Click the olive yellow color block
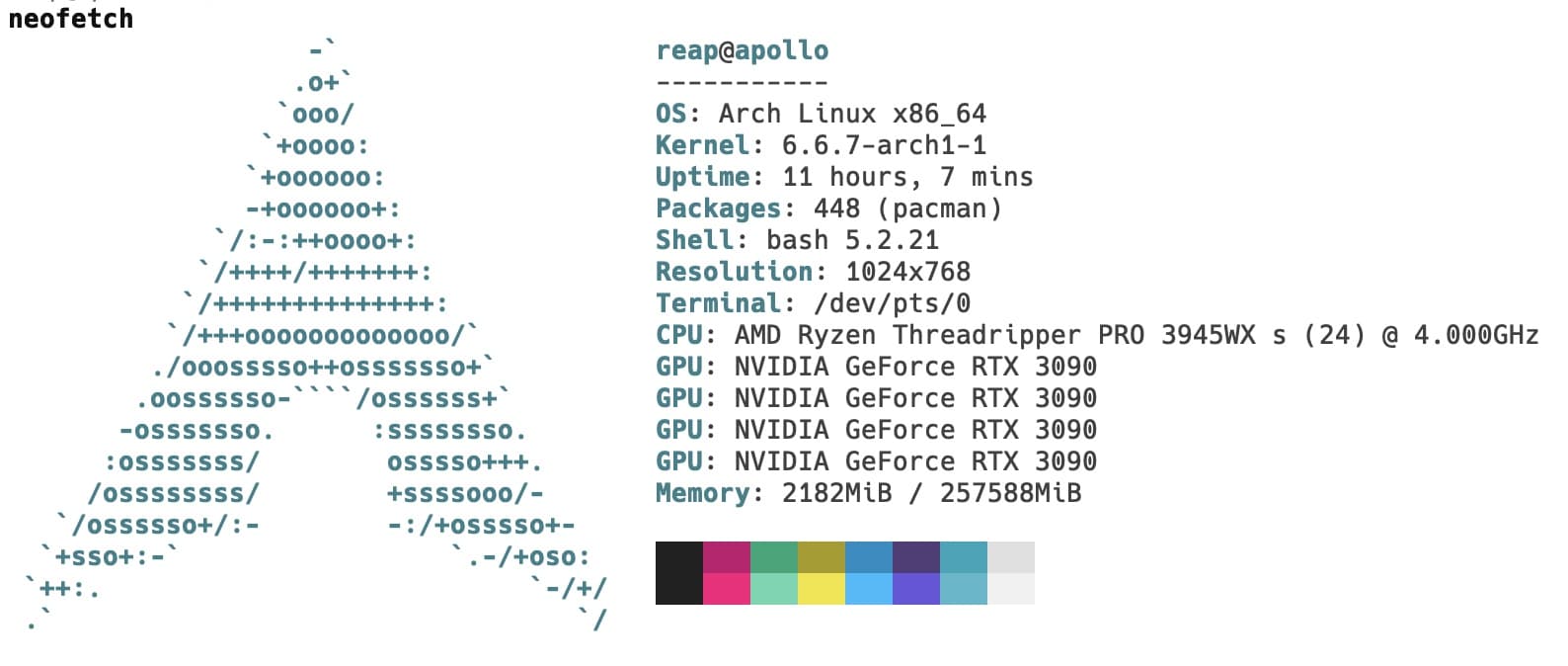The width and height of the screenshot is (1568, 666). coord(822,557)
